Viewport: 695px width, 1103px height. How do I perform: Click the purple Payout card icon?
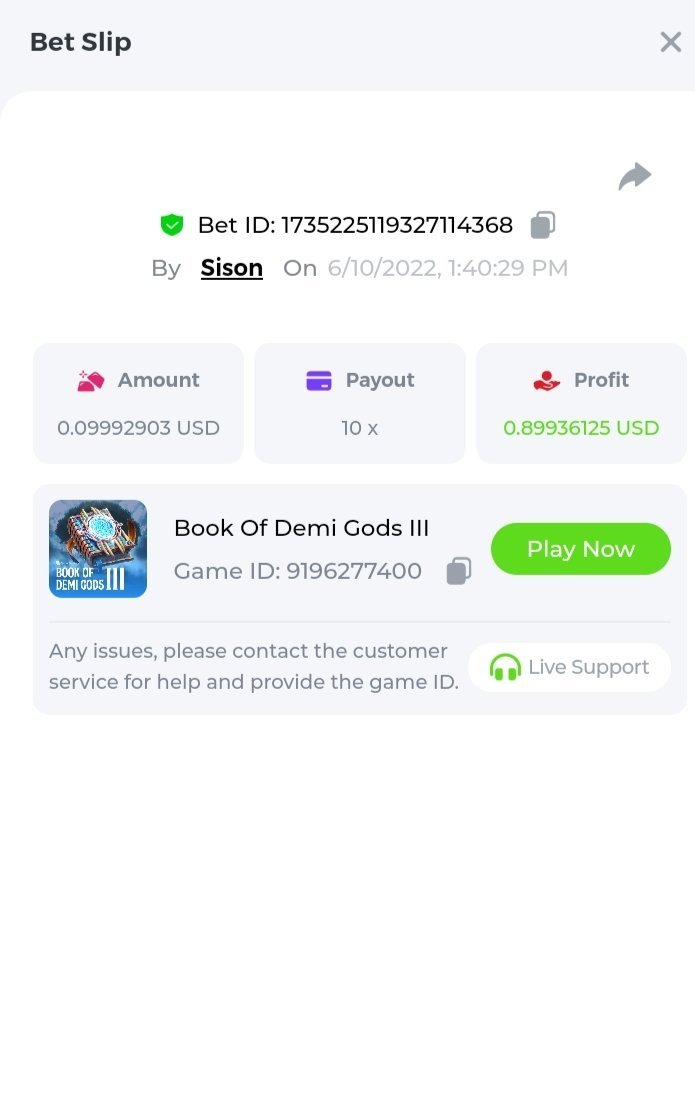319,381
